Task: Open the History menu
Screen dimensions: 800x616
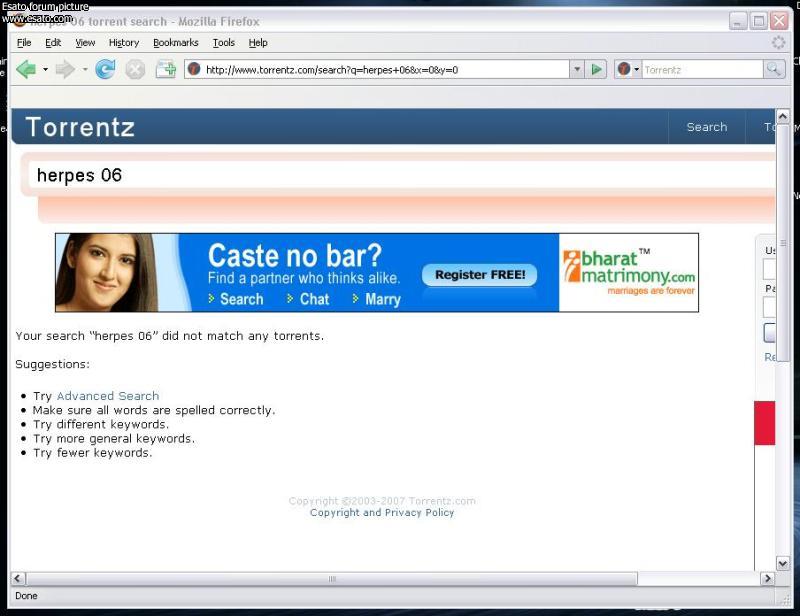Action: click(x=124, y=43)
